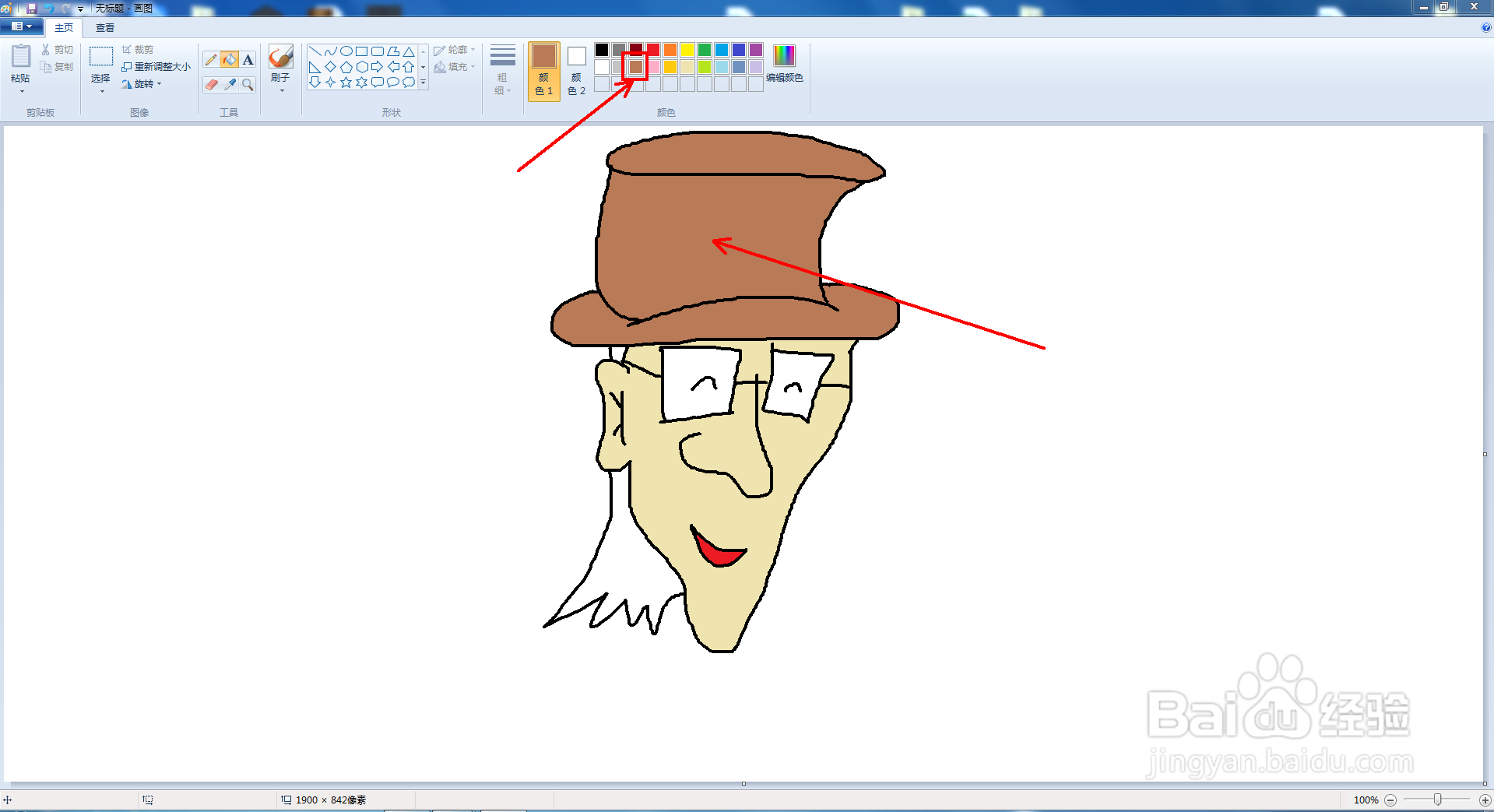Pick the Line shape
Viewport: 1494px width, 812px height.
(x=315, y=51)
